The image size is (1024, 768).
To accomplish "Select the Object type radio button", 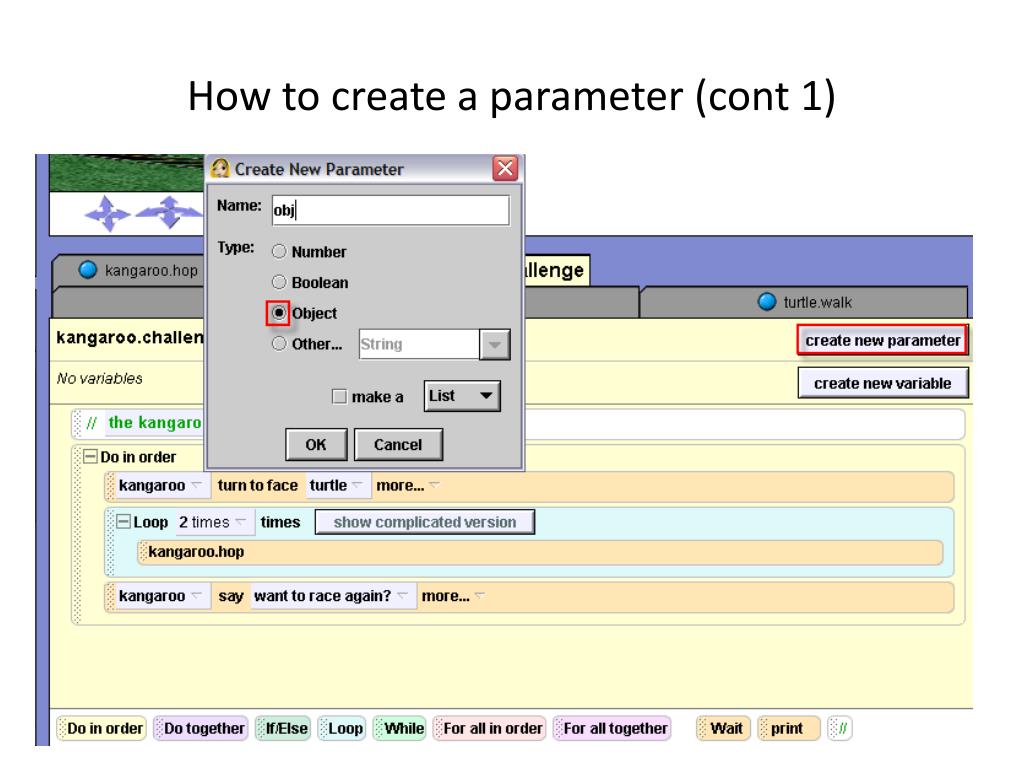I will click(x=278, y=313).
